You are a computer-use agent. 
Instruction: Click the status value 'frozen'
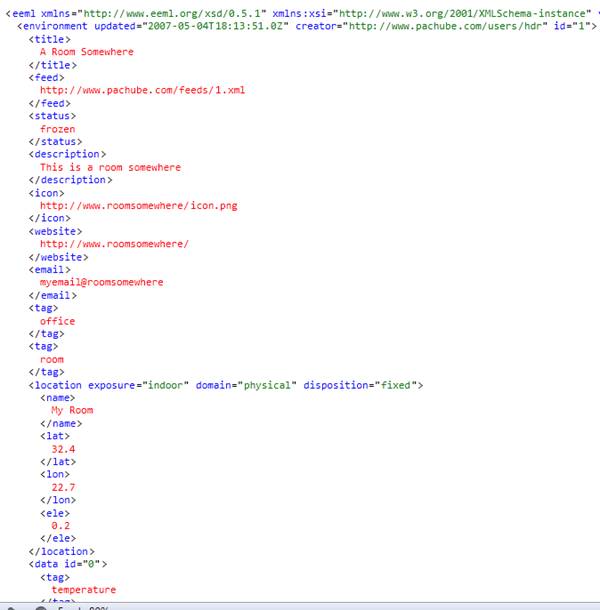[x=57, y=129]
